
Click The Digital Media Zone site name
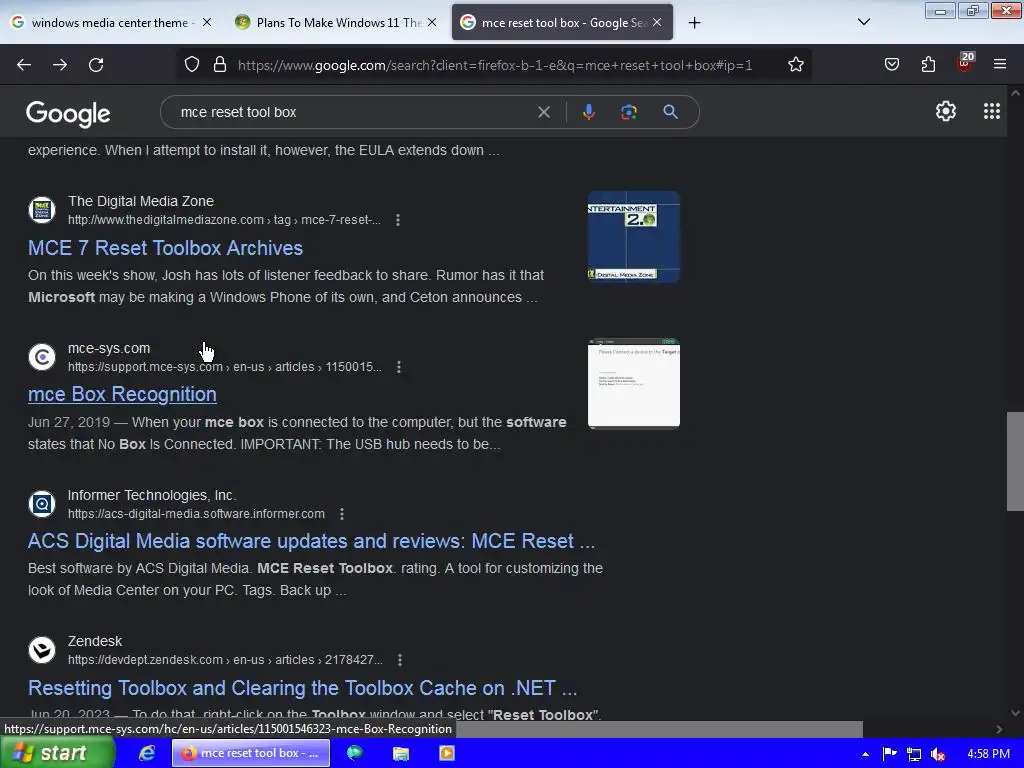click(141, 201)
